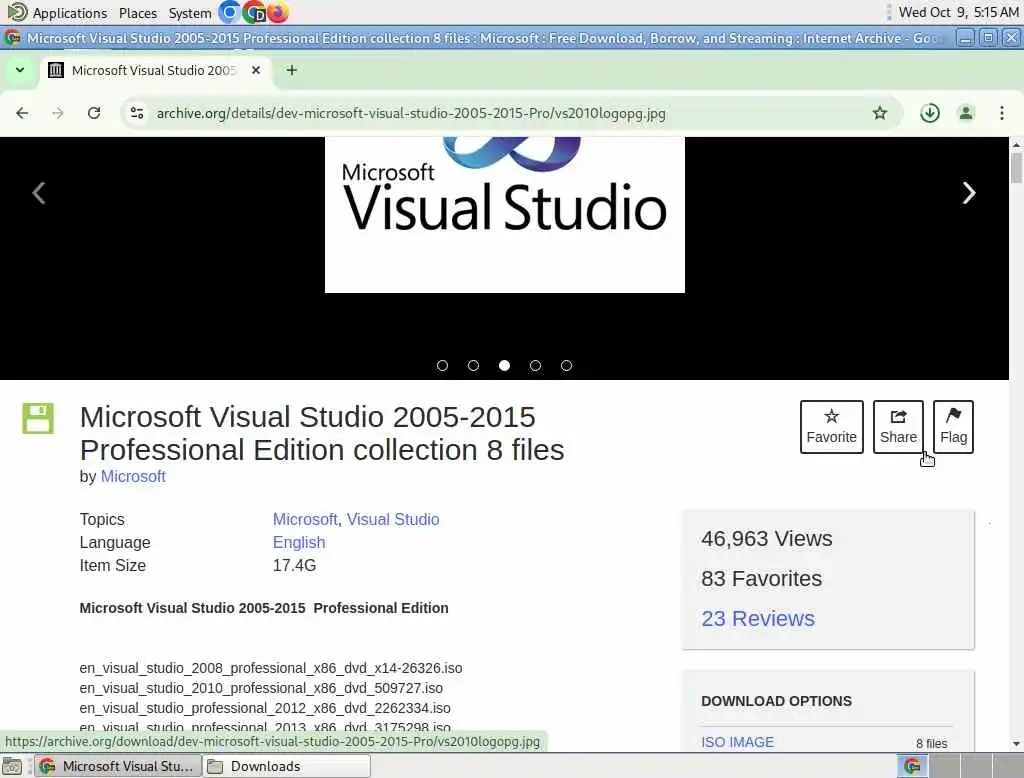Open the Visual Studio topic link
This screenshot has height=778, width=1024.
393,519
